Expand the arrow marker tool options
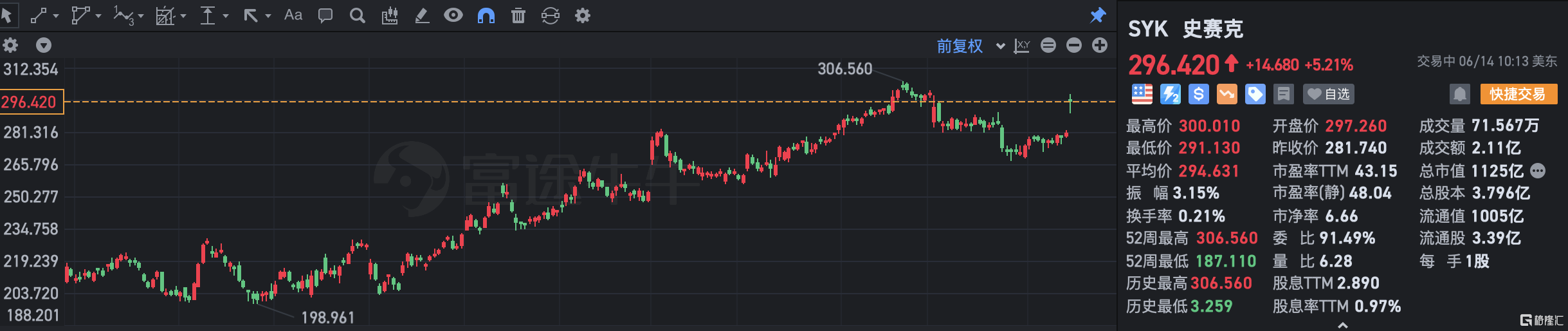Screen dimensions: 1568x331 [x=268, y=16]
